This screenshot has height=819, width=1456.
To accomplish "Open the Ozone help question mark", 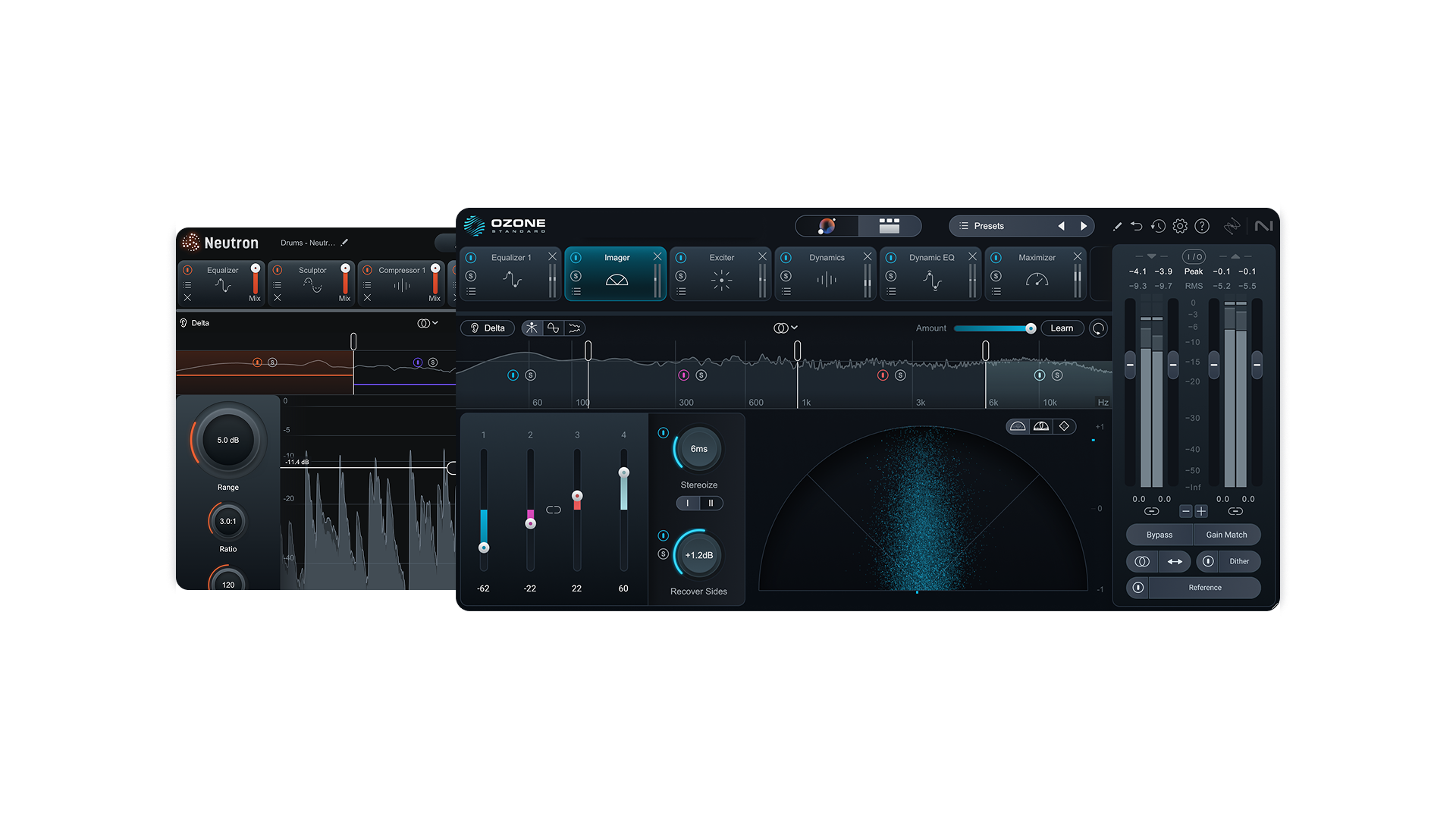I will tap(1202, 226).
